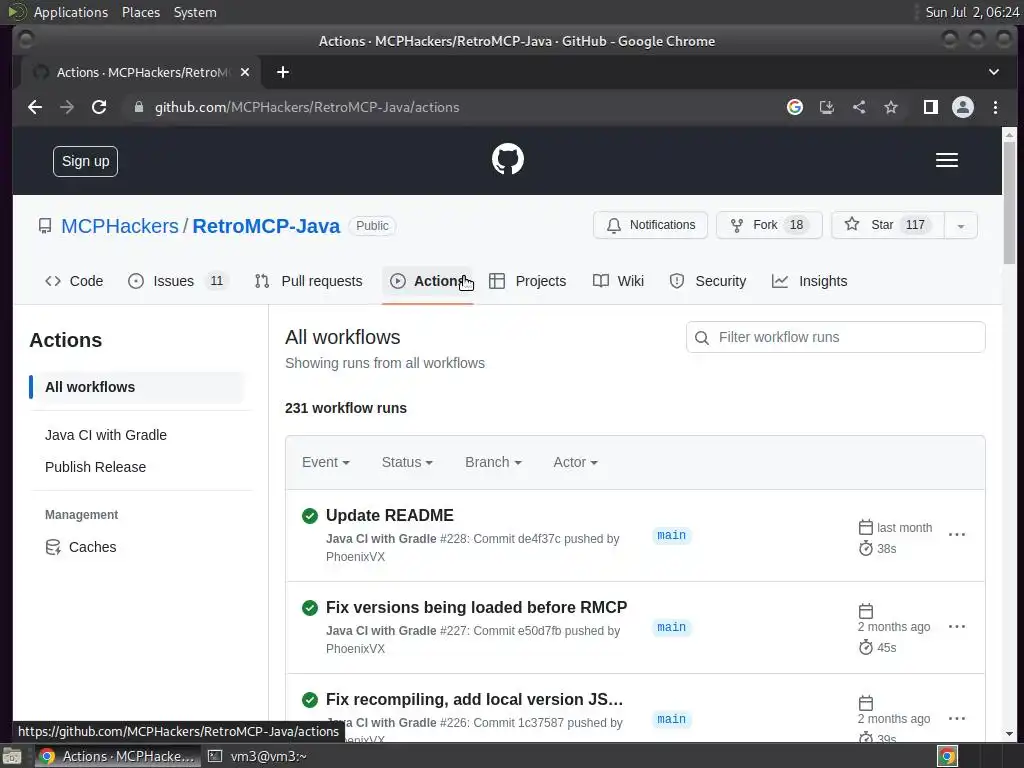
Task: Open the Places menu
Action: point(140,12)
